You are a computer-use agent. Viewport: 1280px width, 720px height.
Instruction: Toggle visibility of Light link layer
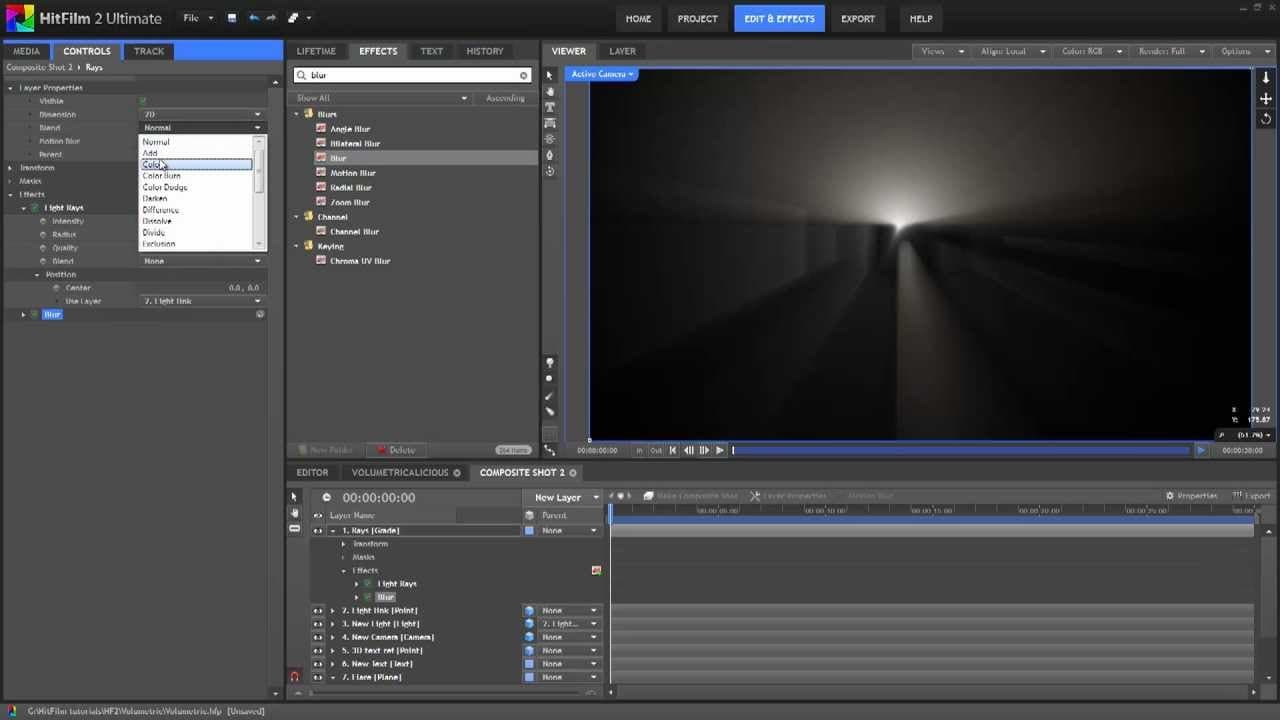(318, 610)
